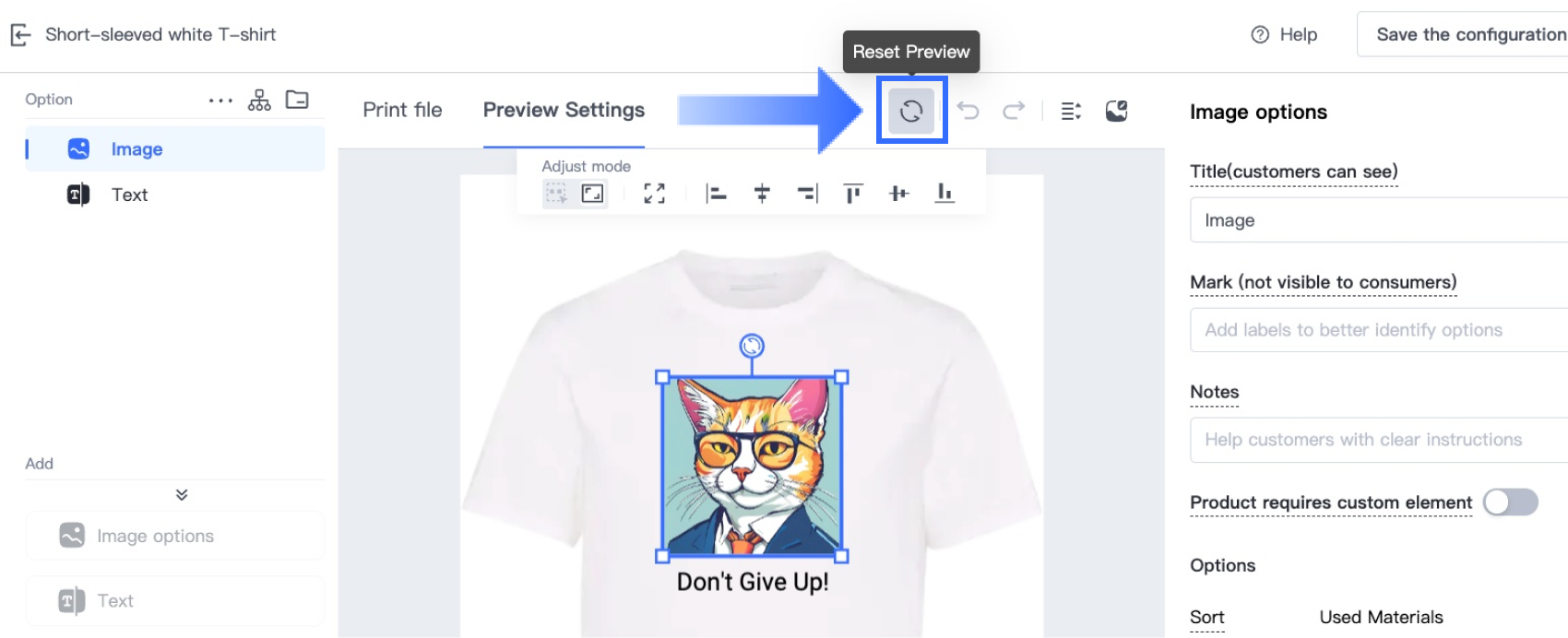Align element to the left
1568x638 pixels.
click(716, 194)
